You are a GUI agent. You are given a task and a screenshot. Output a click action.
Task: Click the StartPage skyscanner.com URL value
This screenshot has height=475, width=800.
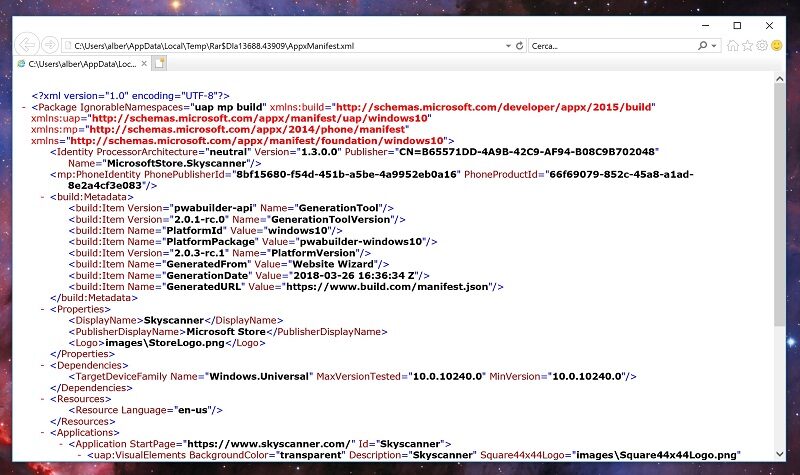268,444
